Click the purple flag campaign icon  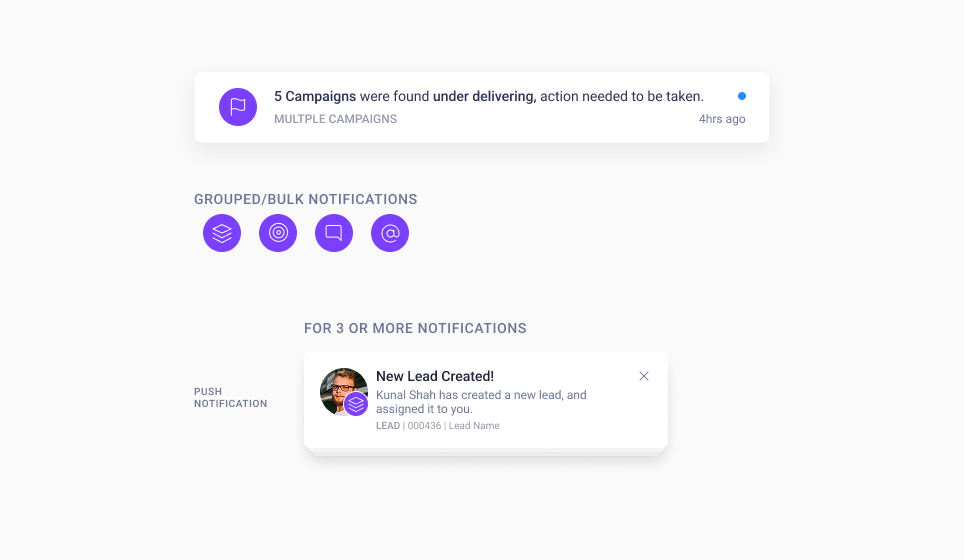click(x=238, y=107)
